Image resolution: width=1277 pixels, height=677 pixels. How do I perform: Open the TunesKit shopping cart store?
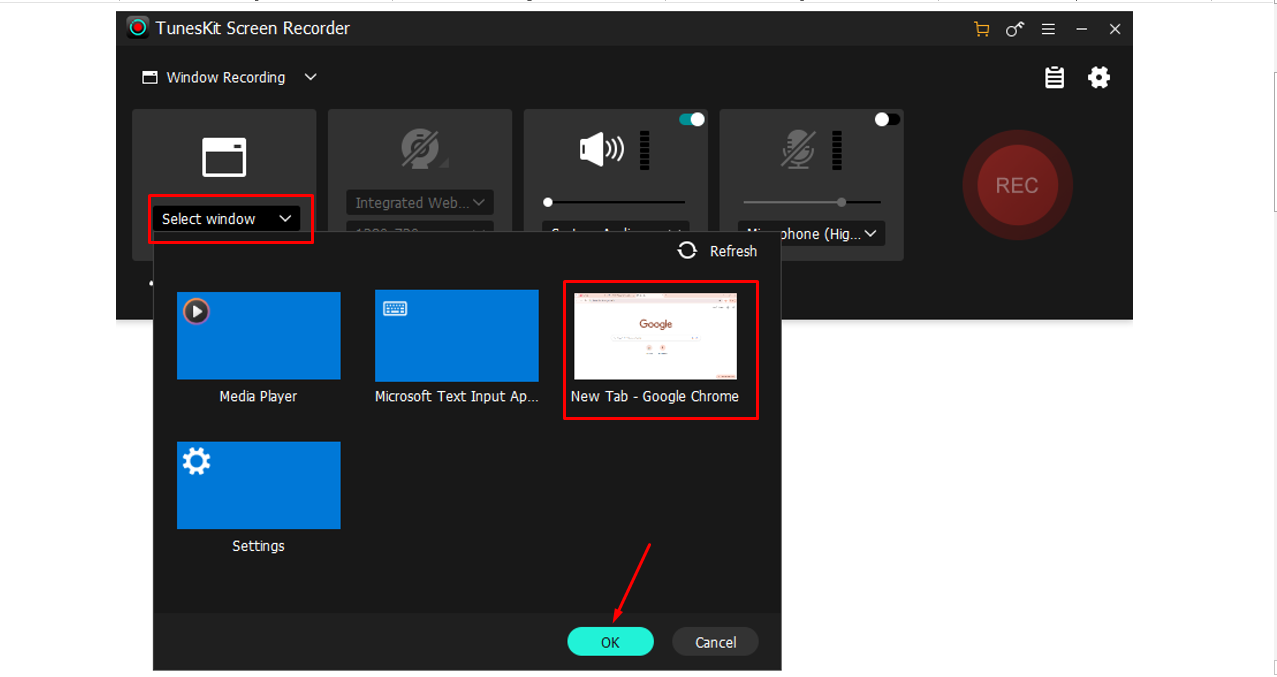pyautogui.click(x=981, y=29)
